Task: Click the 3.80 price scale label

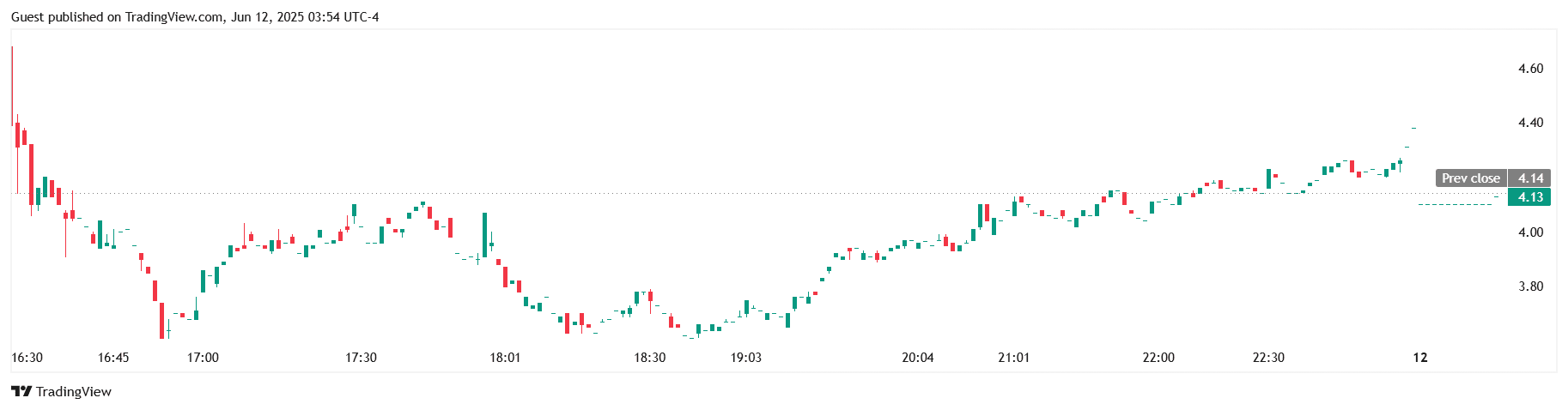Action: point(1530,286)
